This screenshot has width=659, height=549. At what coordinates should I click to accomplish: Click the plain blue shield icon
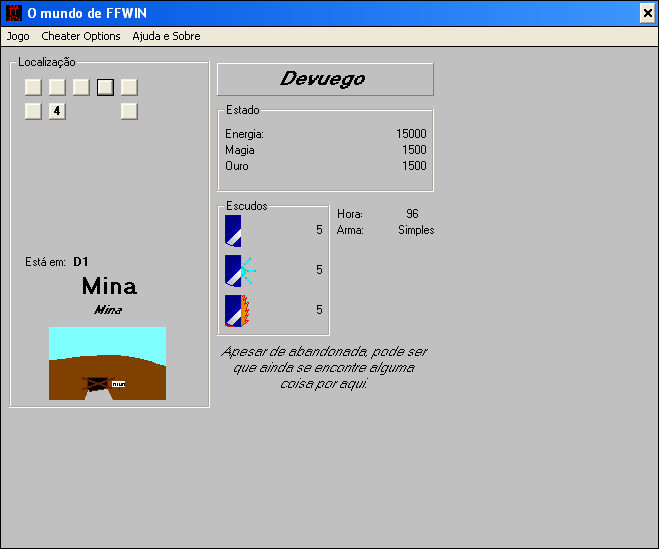pyautogui.click(x=233, y=231)
